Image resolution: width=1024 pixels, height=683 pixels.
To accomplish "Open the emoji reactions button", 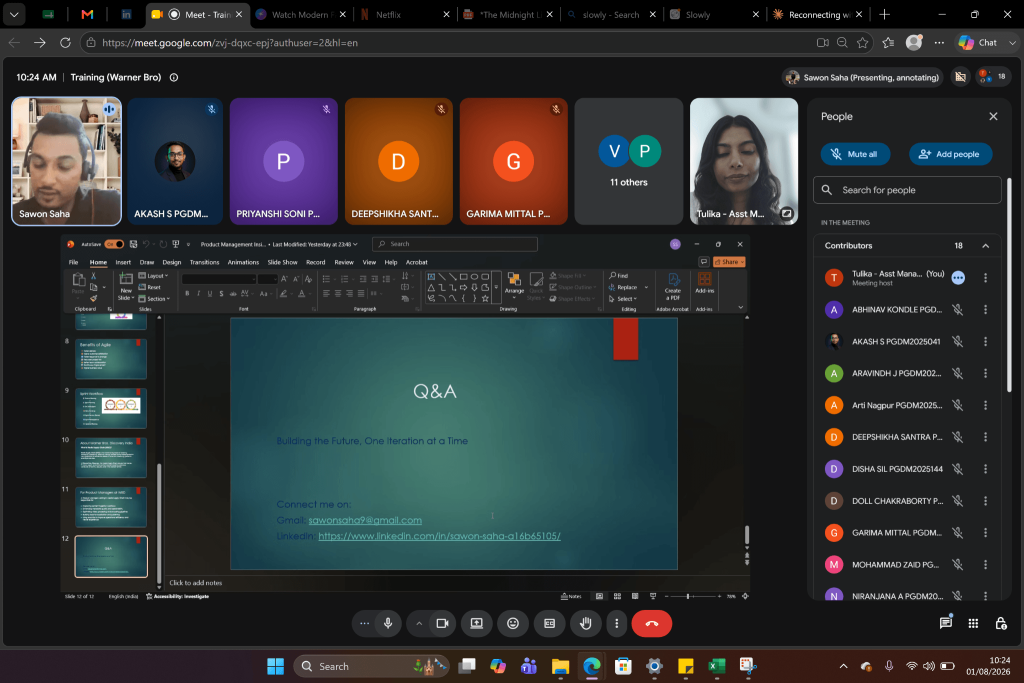I will [513, 624].
